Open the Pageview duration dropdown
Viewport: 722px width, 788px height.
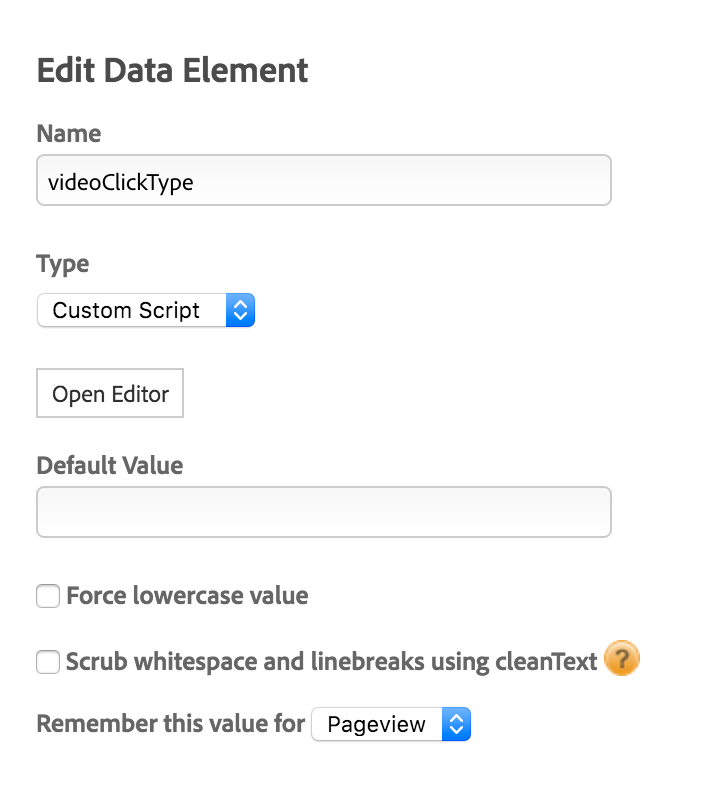[391, 724]
